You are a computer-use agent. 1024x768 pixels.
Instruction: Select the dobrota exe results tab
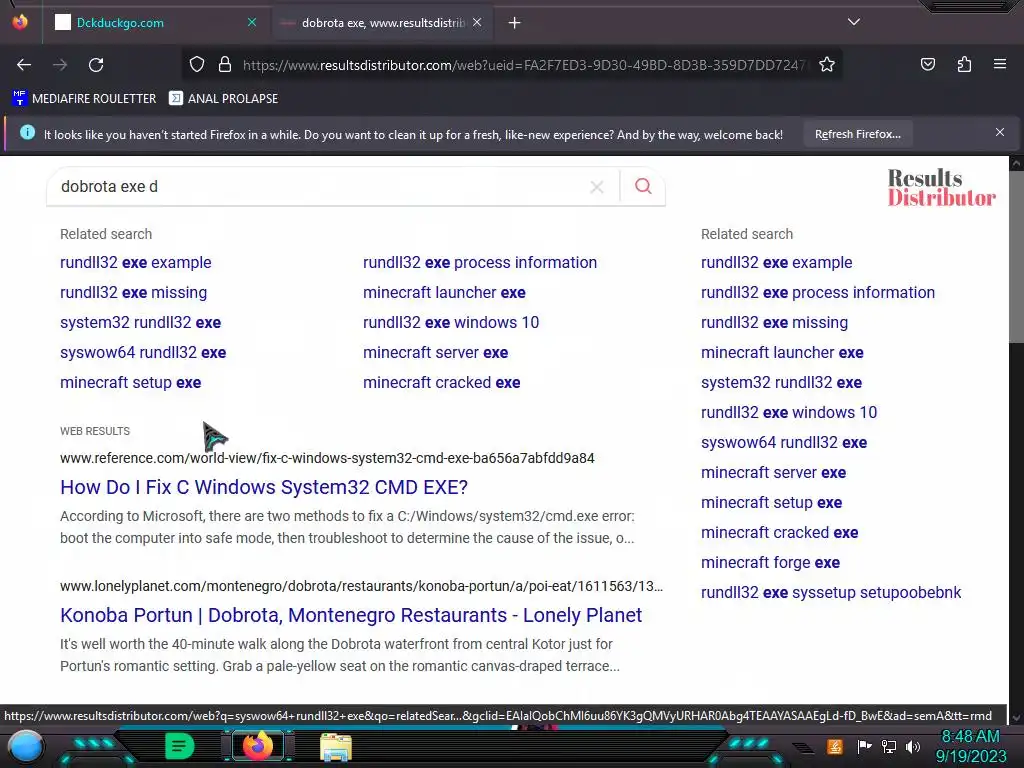tap(383, 23)
